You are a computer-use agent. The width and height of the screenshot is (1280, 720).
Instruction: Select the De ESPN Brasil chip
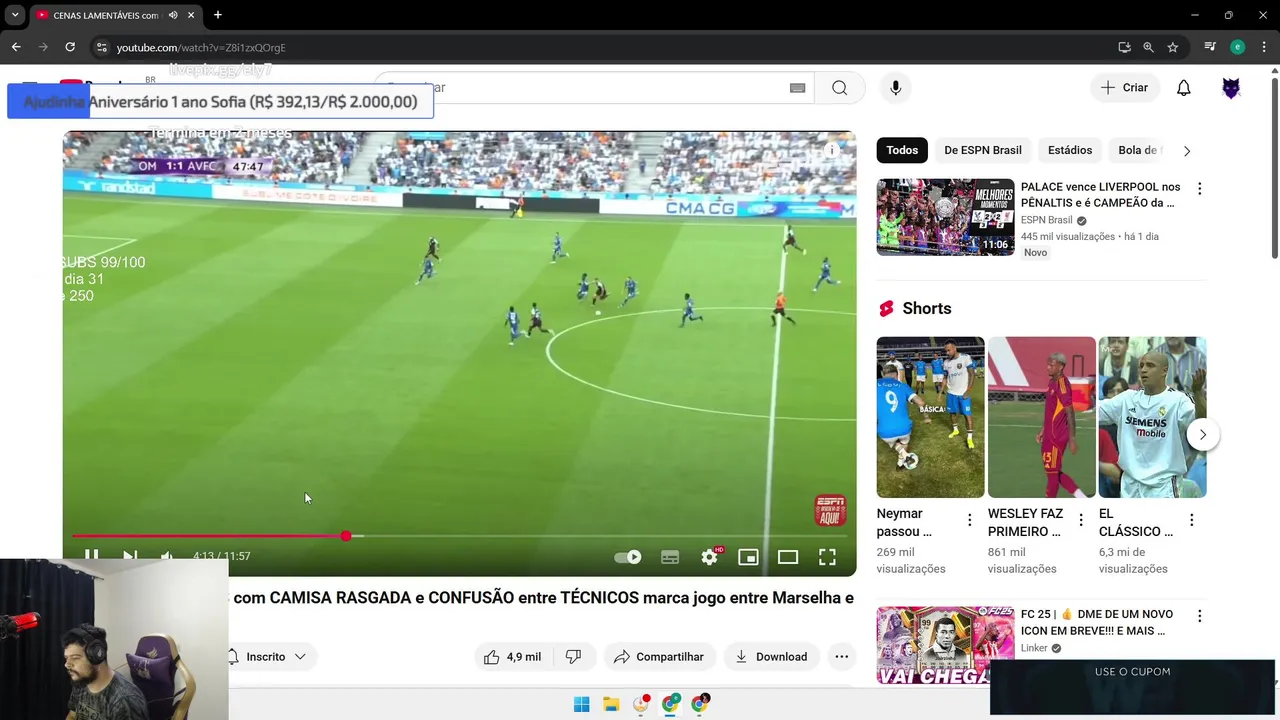pos(983,150)
